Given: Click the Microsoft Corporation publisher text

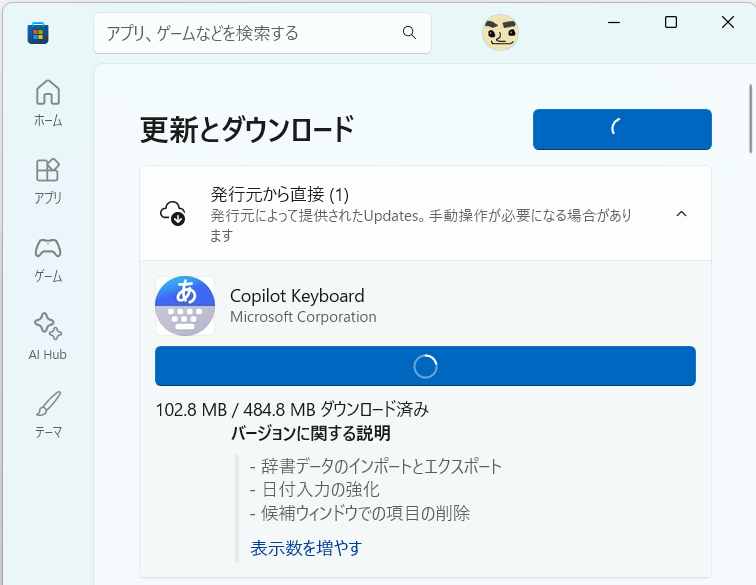Looking at the screenshot, I should point(303,317).
